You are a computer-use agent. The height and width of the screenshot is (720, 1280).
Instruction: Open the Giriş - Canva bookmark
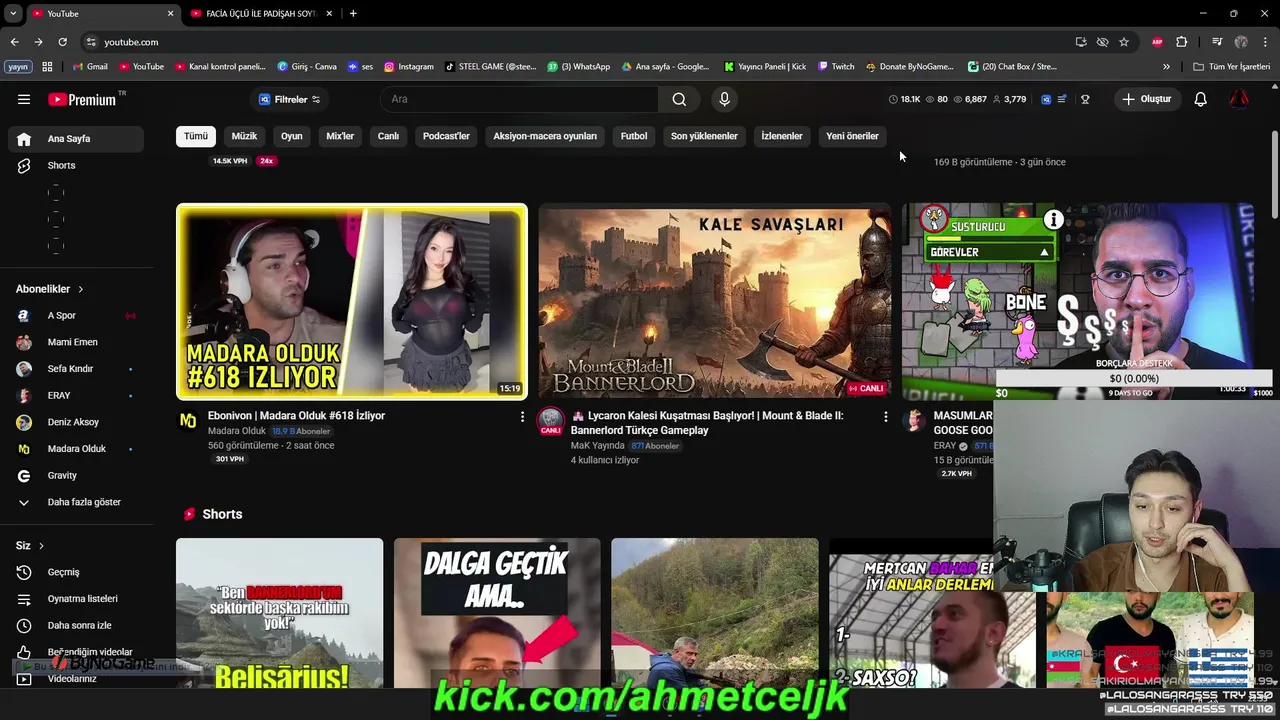307,67
